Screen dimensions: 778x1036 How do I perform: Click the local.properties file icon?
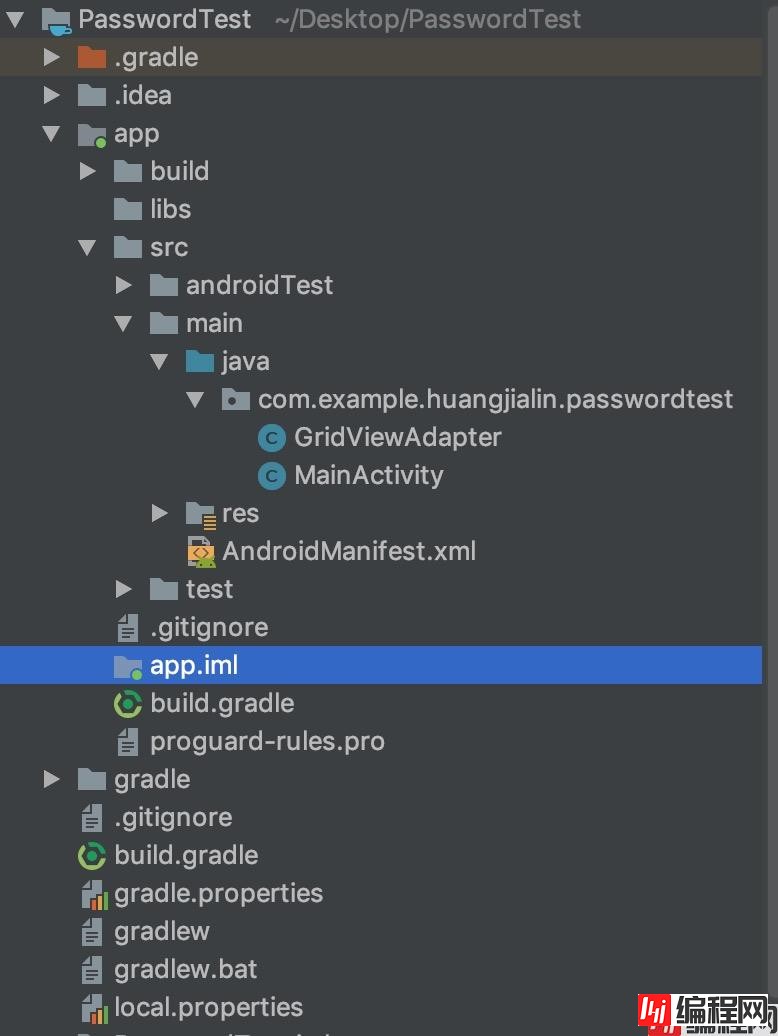[92, 1008]
